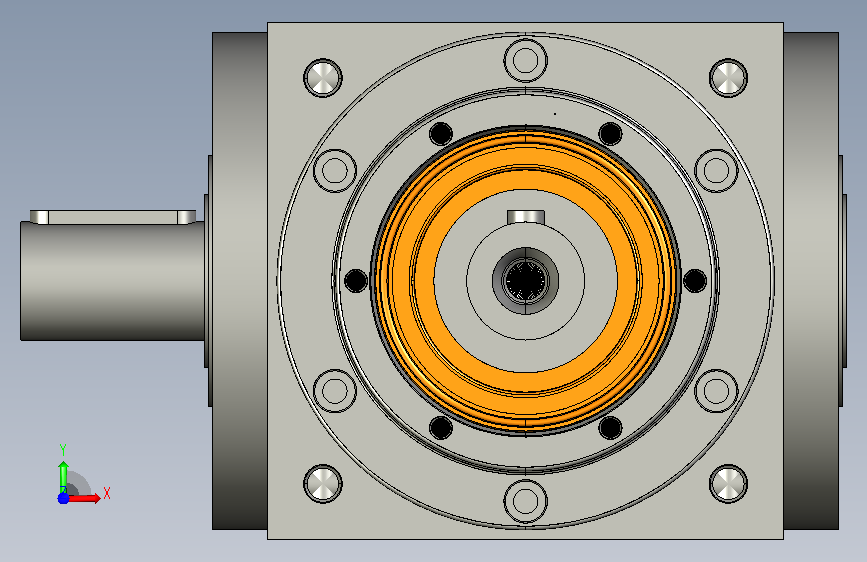Select the black tapped hole left of the orange ring
The width and height of the screenshot is (867, 562).
pos(356,280)
